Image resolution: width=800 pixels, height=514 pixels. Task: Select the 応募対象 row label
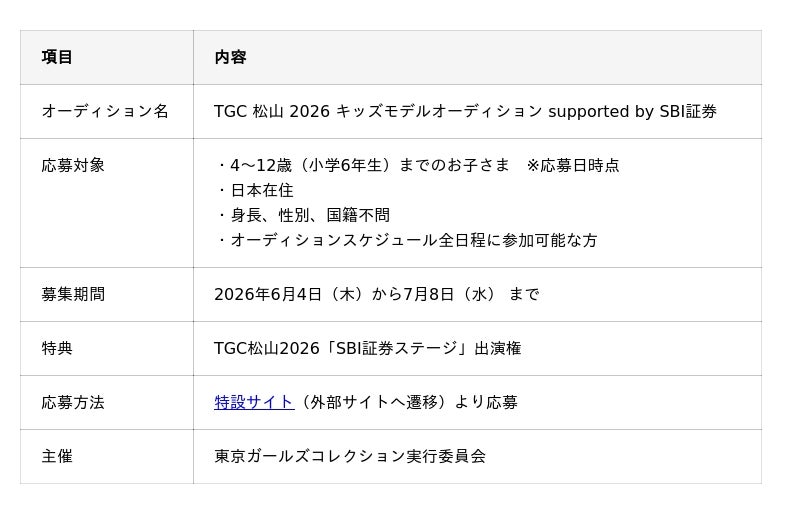(73, 165)
